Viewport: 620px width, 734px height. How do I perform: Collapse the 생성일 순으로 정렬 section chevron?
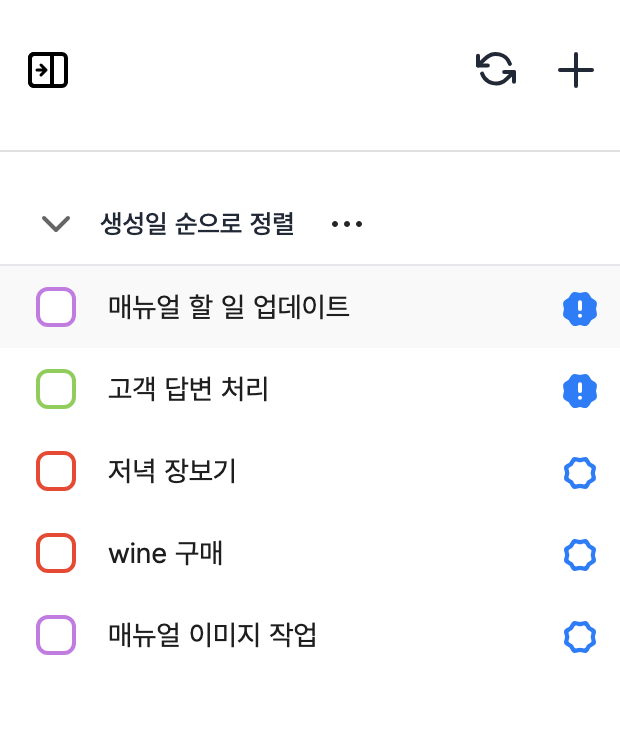coord(56,224)
